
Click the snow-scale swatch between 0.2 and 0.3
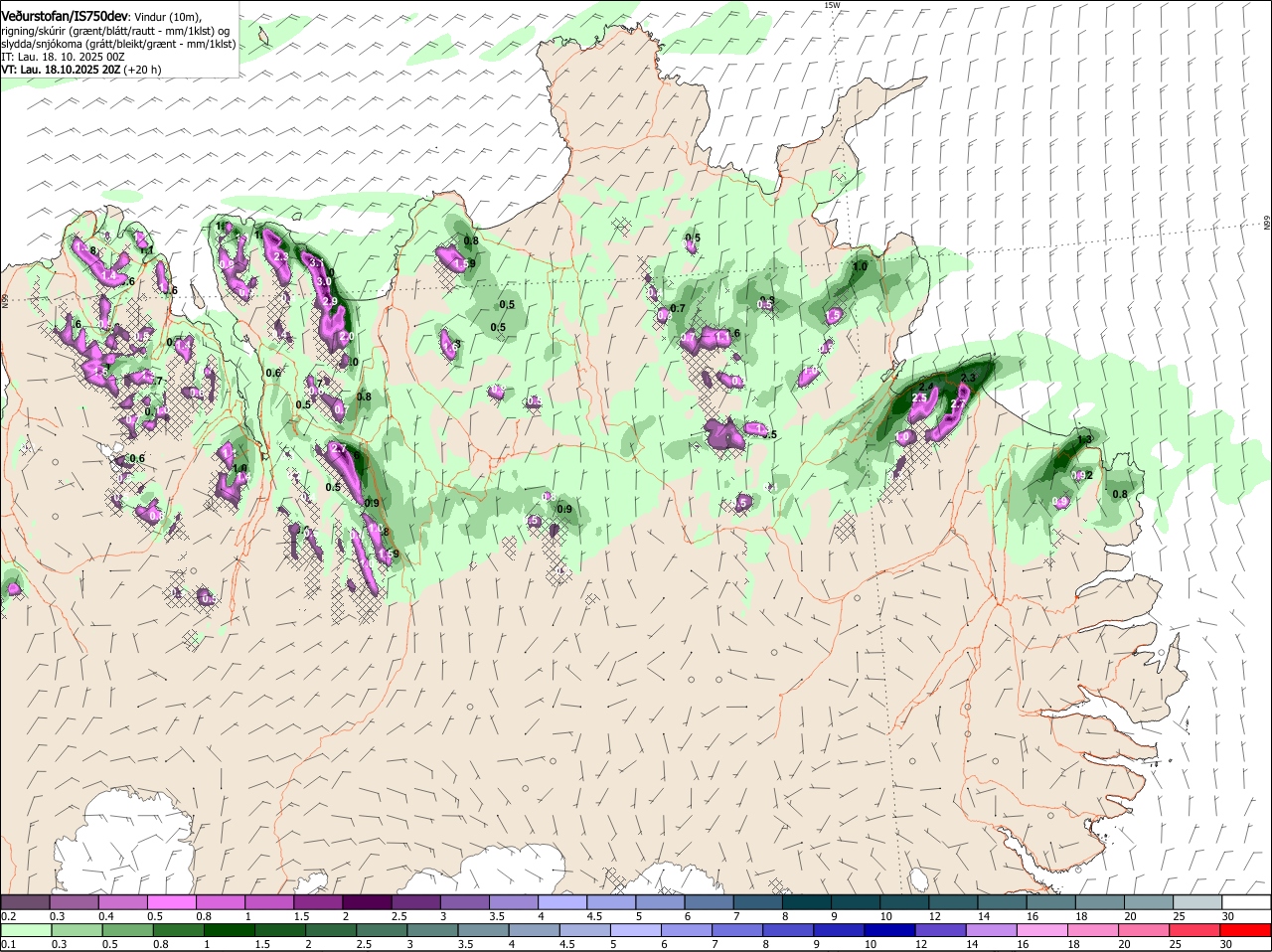26,901
